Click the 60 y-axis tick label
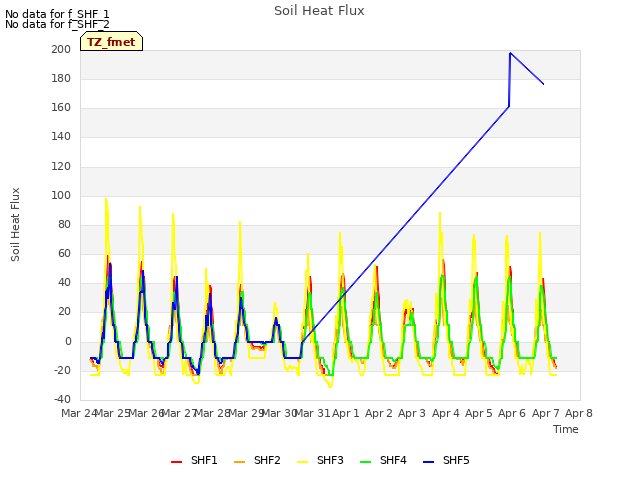The image size is (640, 480). point(64,253)
